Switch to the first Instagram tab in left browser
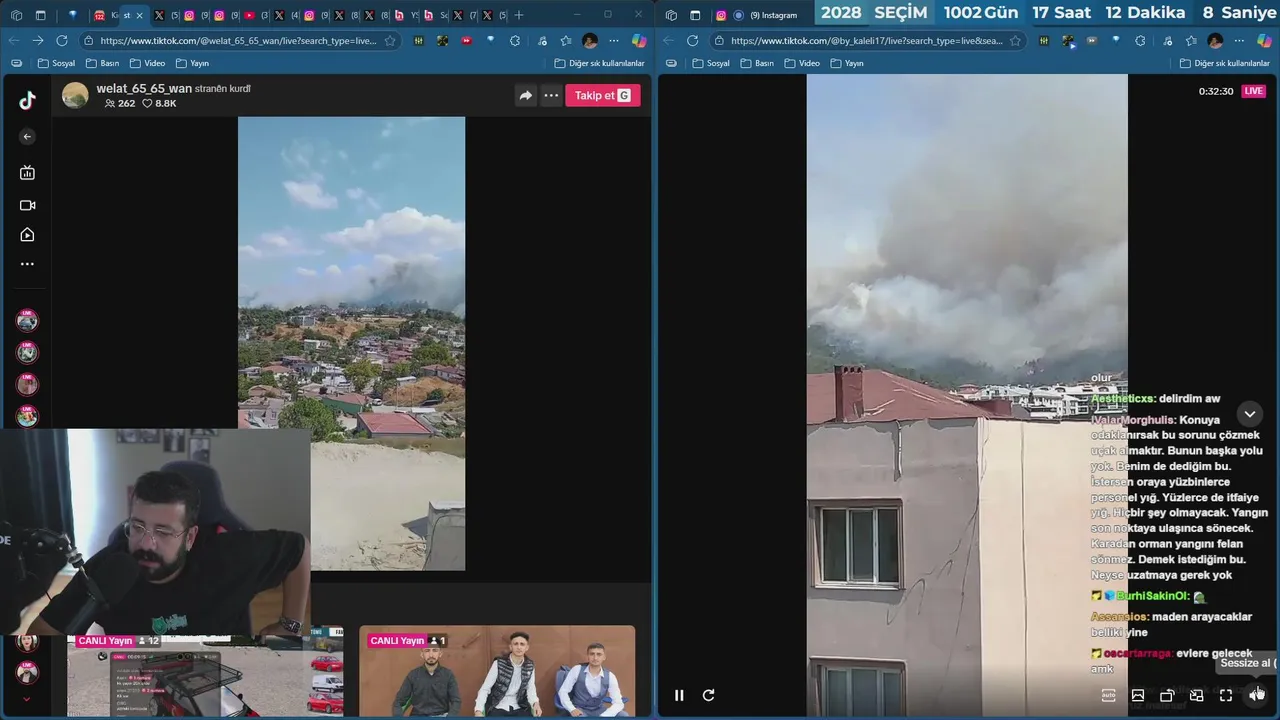1280x720 pixels. 196,15
